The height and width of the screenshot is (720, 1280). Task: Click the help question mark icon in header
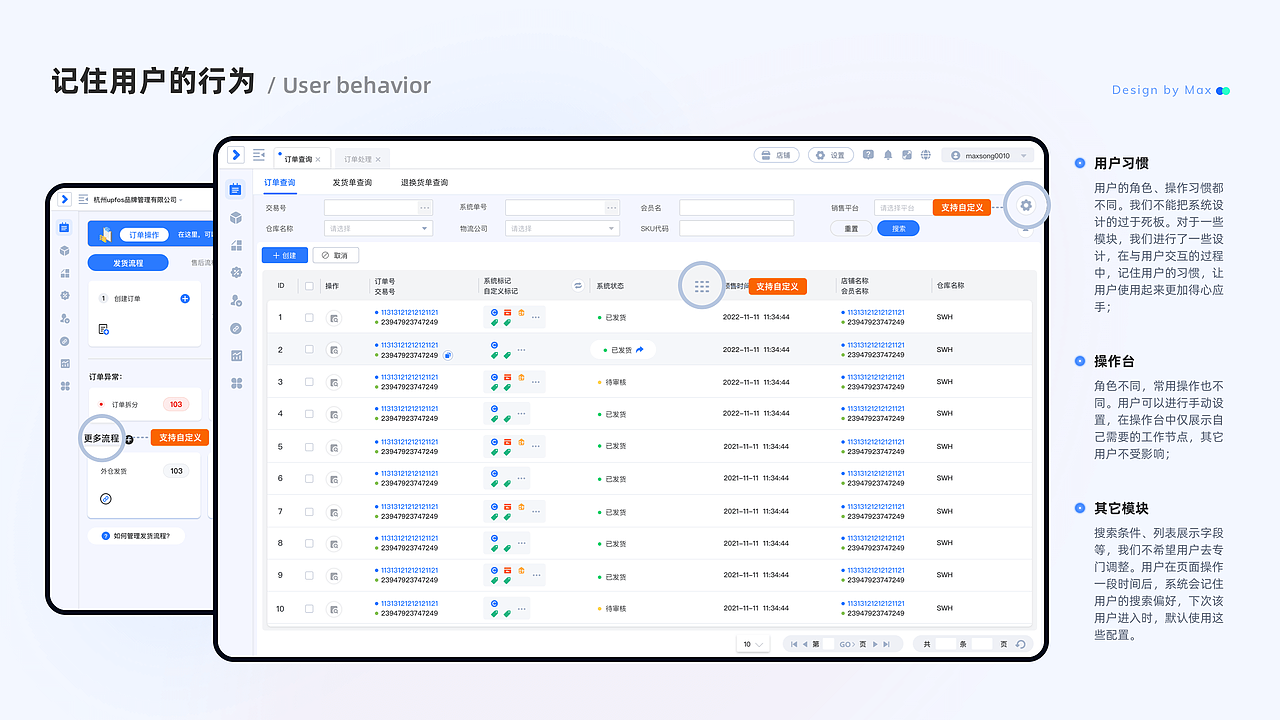(x=868, y=155)
